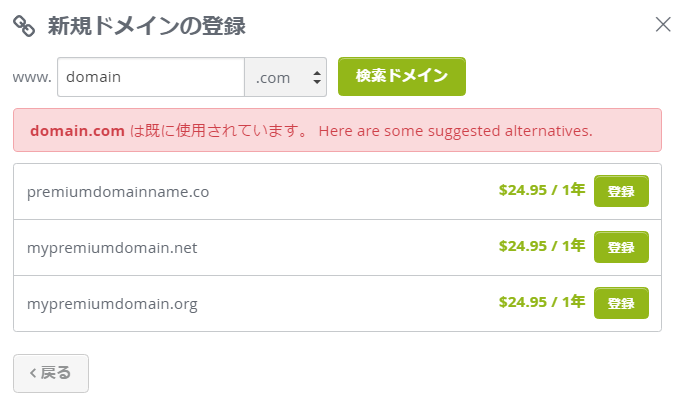Open the .com extension dropdown
Screen dimensions: 689x414
(286, 77)
